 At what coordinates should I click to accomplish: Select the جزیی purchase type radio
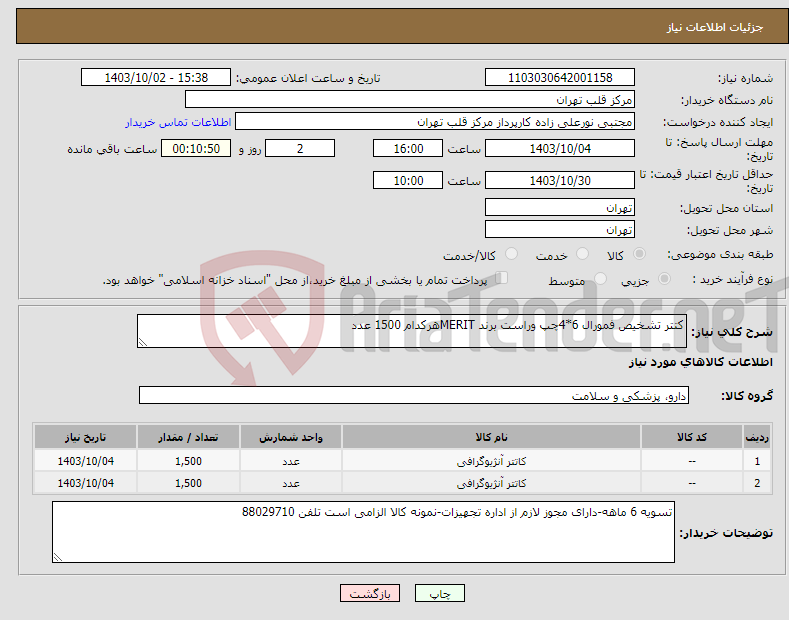click(664, 278)
